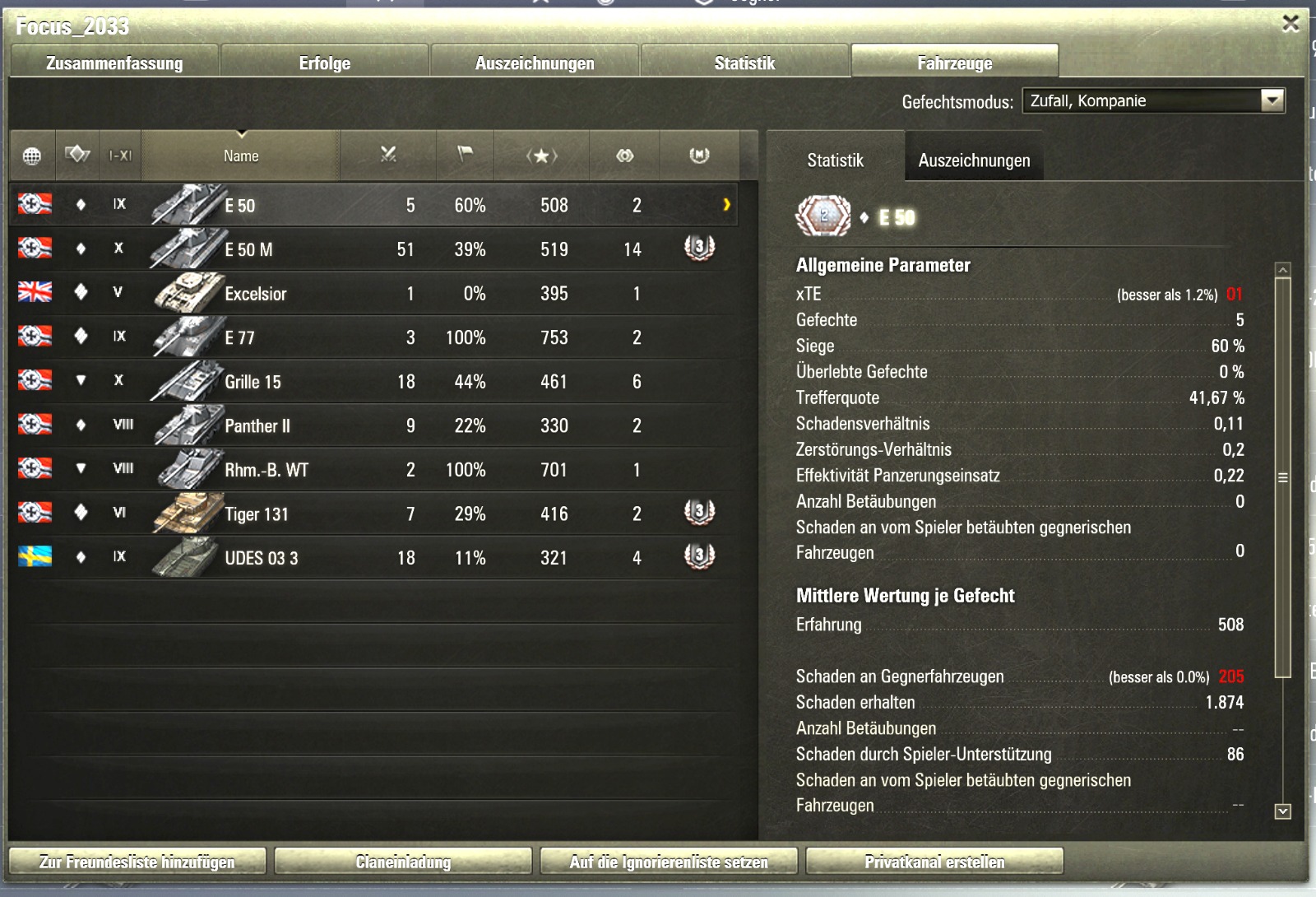1316x897 pixels.
Task: Open Auszeichnungen sub-tab in right panel
Action: coord(974,160)
